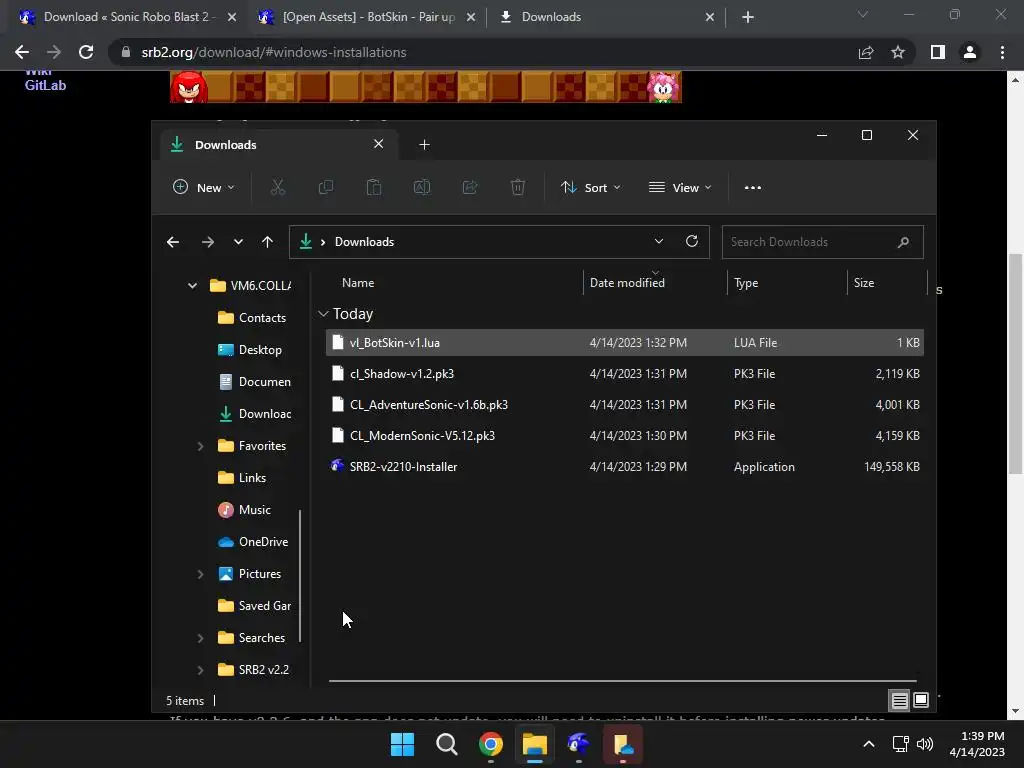1024x768 pixels.
Task: Collapse VM6.COLLA tree node
Action: (x=193, y=285)
